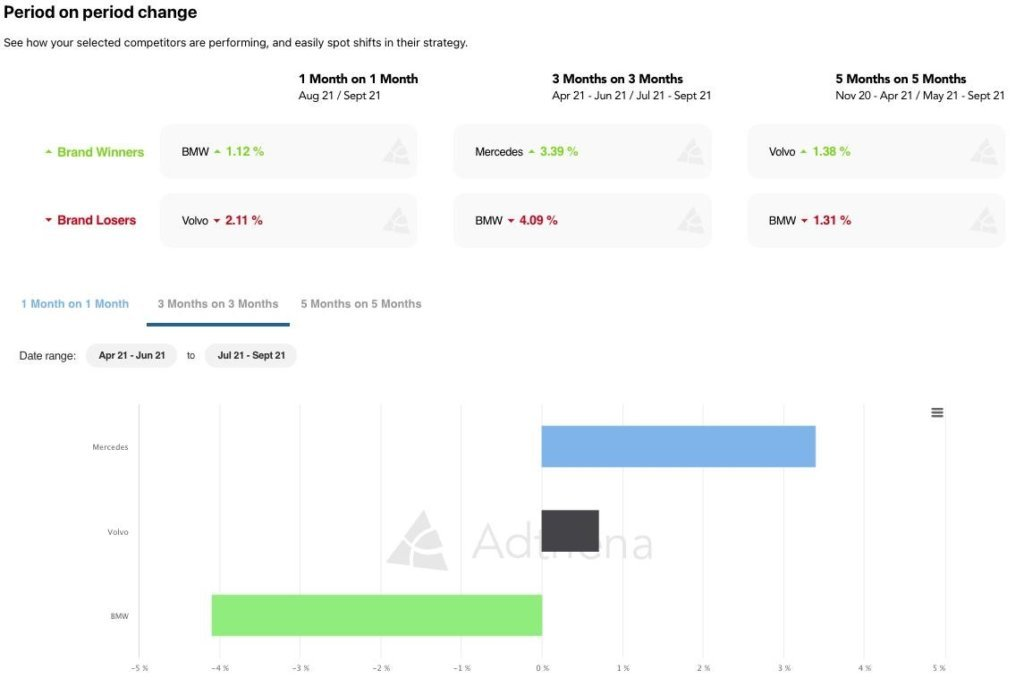Image resolution: width=1024 pixels, height=695 pixels.
Task: Click the red down-arrow beside Brand Losers
Action: [47, 220]
